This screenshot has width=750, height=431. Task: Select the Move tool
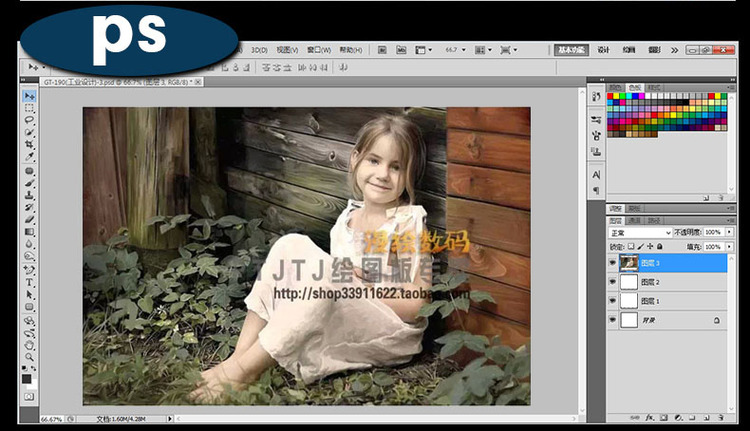[29, 96]
